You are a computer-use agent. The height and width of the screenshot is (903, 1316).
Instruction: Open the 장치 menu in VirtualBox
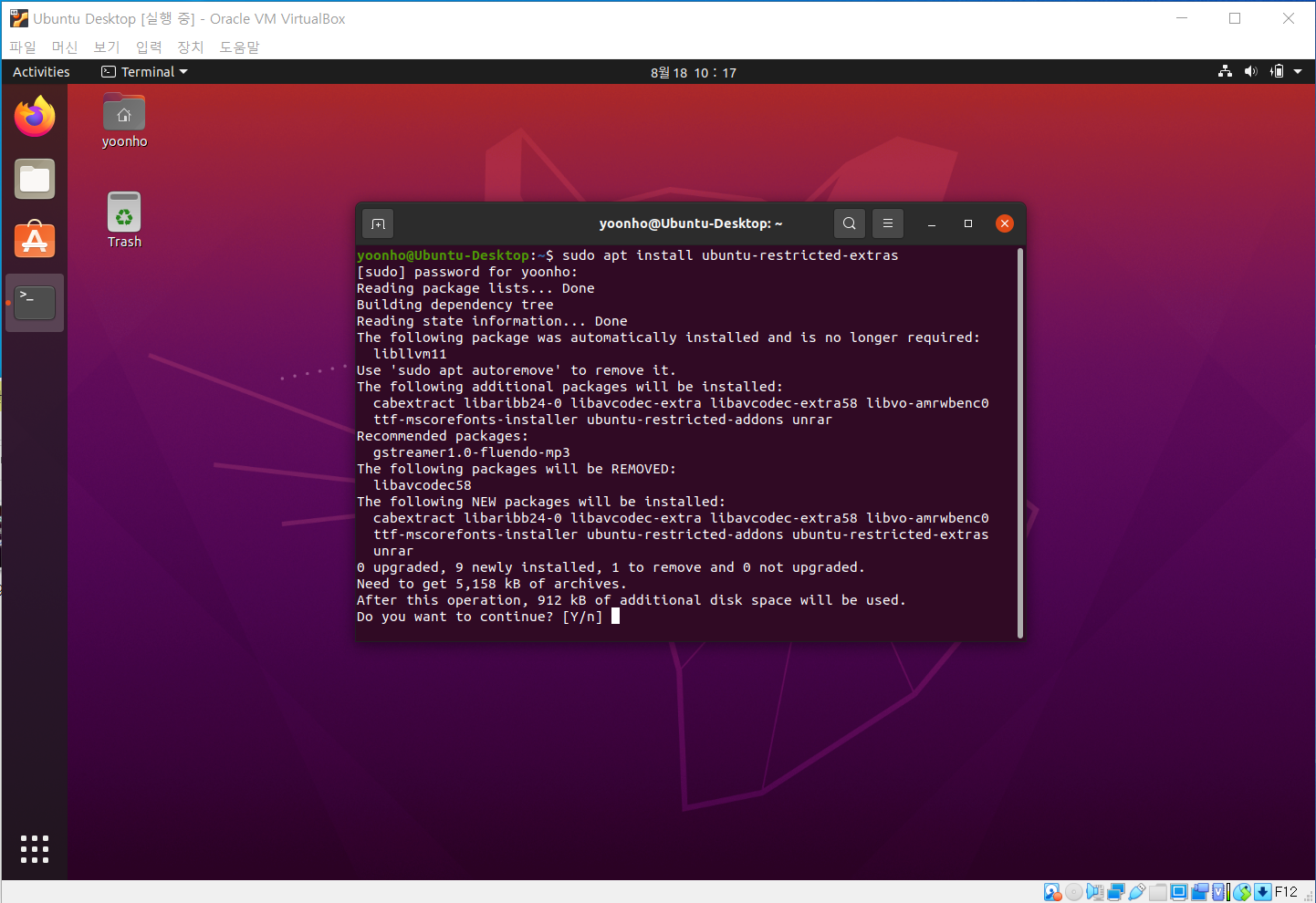191,47
